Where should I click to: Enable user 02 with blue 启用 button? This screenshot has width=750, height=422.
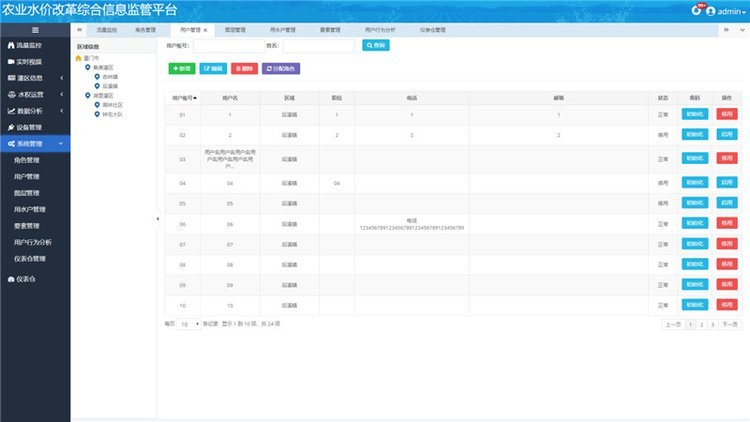click(x=726, y=136)
